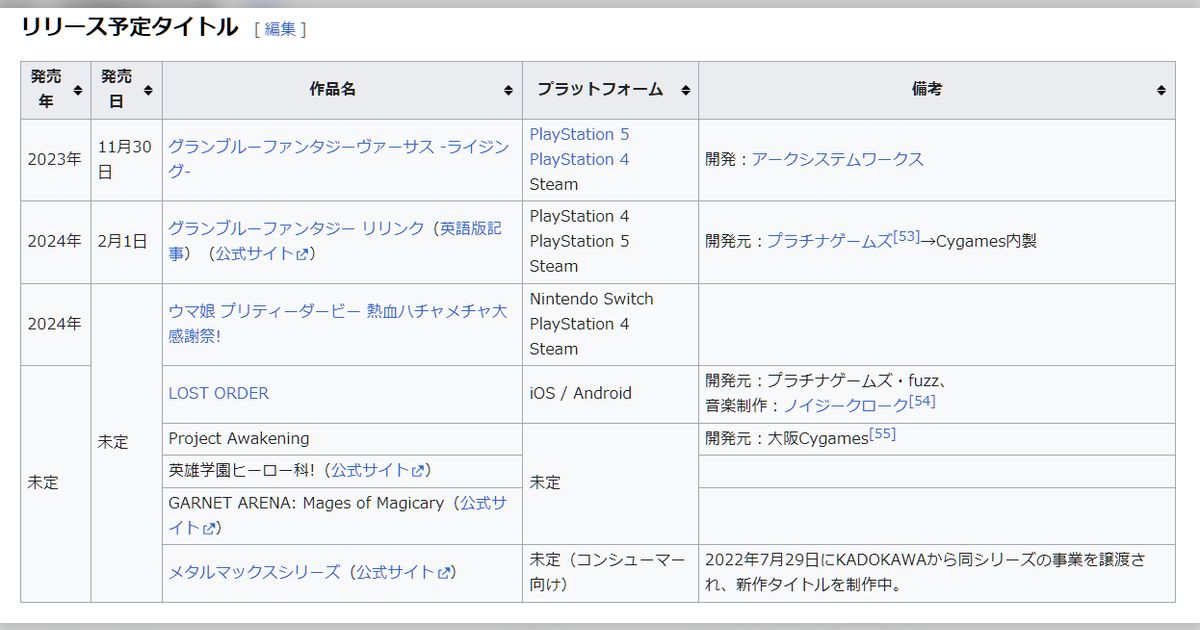Click footnote reference [55] after 大阪Cygames
The image size is (1200, 630).
[882, 432]
